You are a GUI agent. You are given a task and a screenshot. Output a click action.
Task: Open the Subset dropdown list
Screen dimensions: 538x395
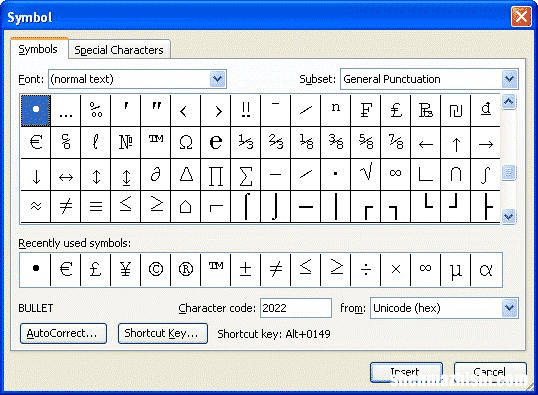[510, 79]
